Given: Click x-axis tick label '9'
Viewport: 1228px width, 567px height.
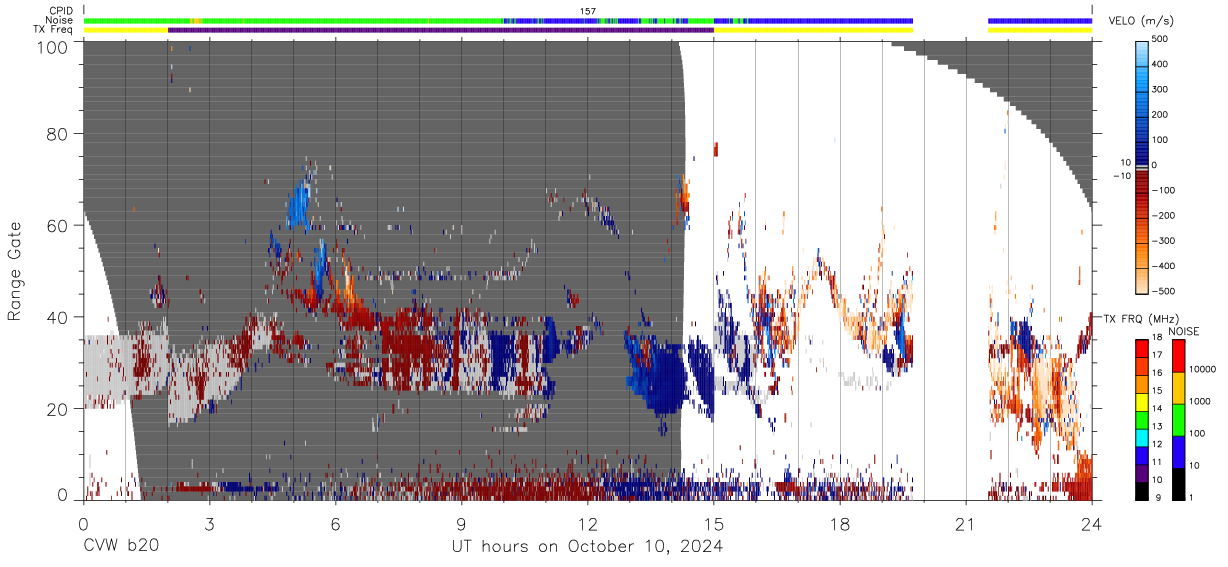Looking at the screenshot, I should [x=461, y=523].
